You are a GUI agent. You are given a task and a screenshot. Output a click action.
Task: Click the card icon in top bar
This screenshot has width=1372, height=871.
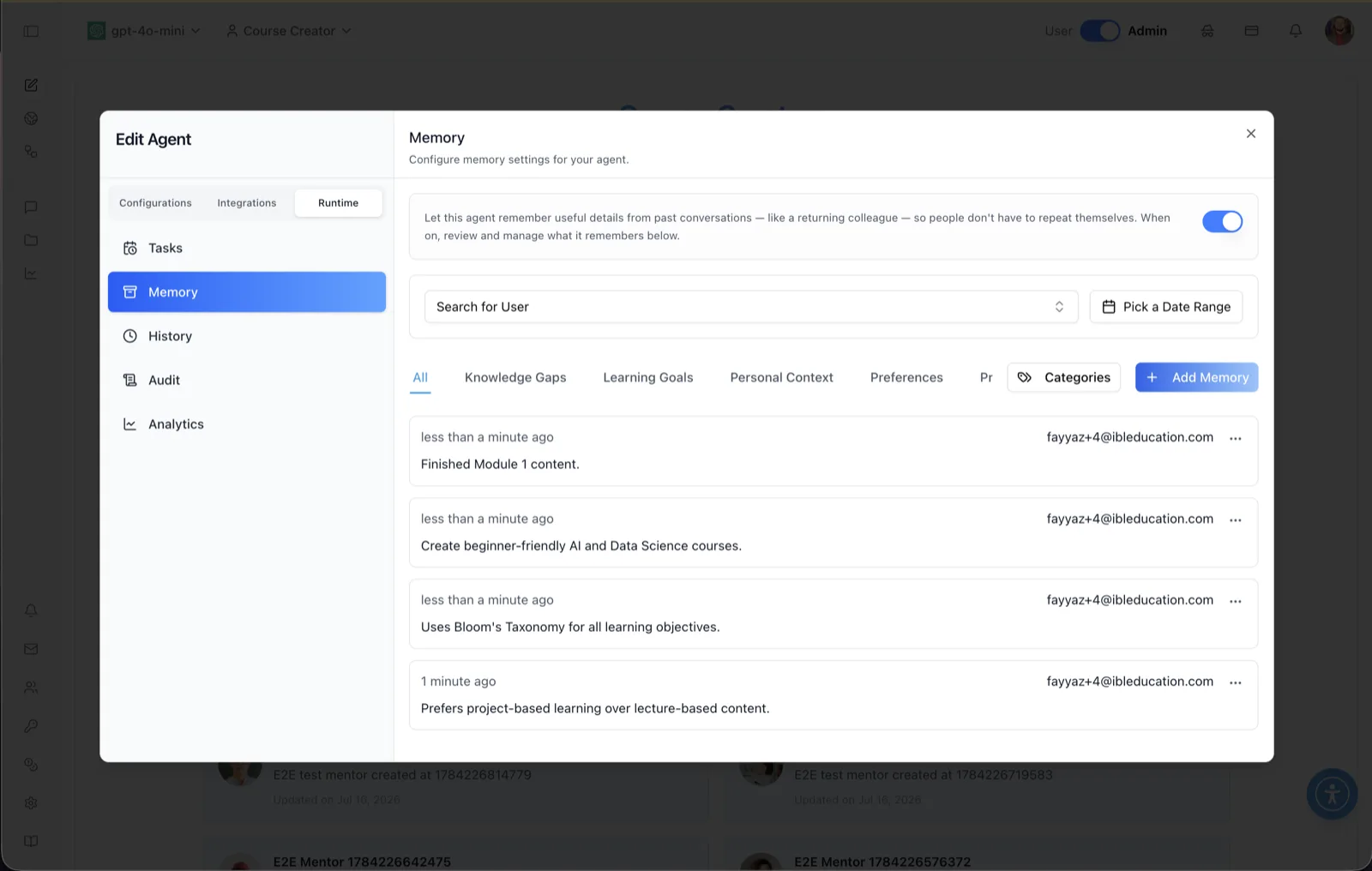click(x=1252, y=31)
